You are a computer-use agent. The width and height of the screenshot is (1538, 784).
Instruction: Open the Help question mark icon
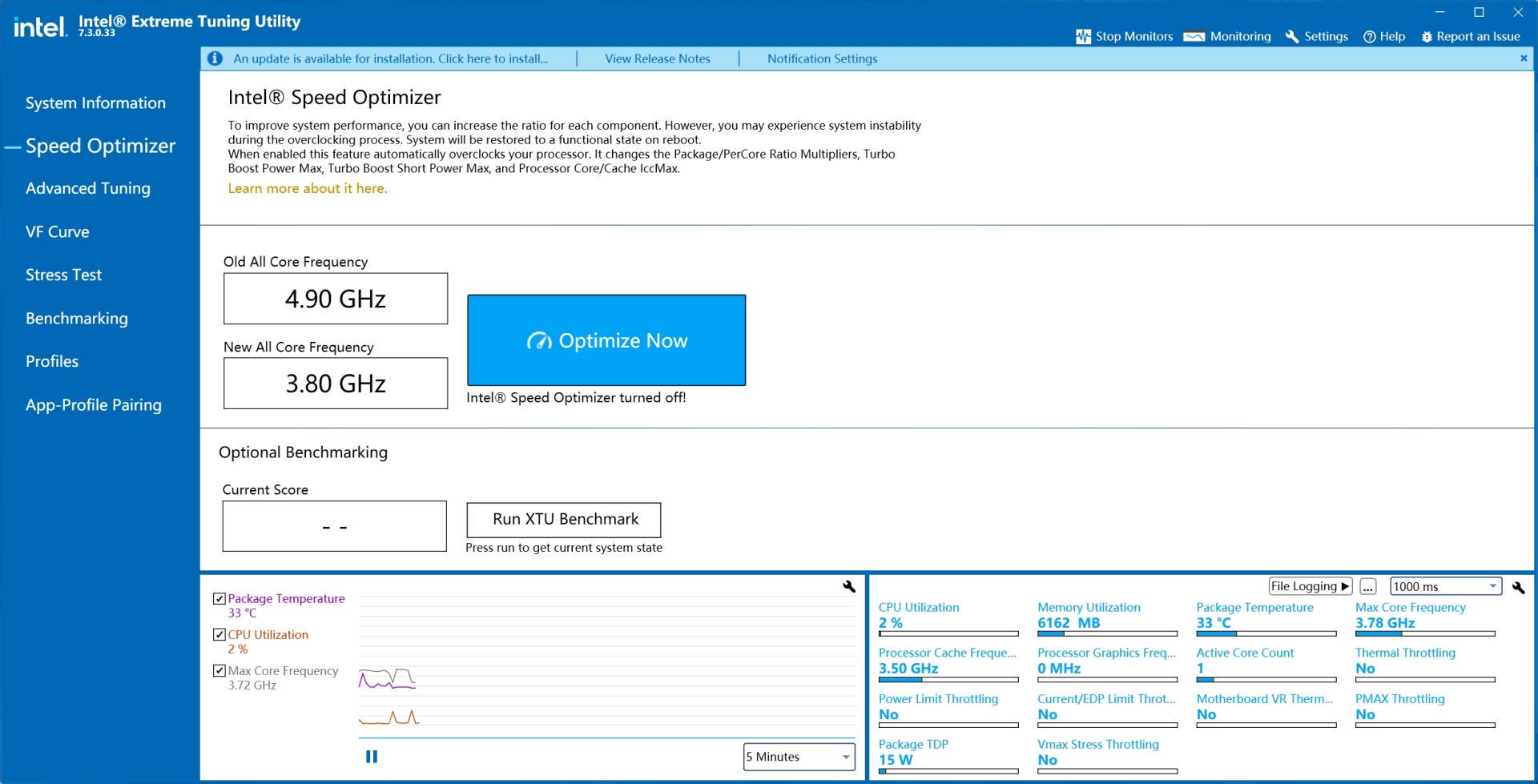1369,37
